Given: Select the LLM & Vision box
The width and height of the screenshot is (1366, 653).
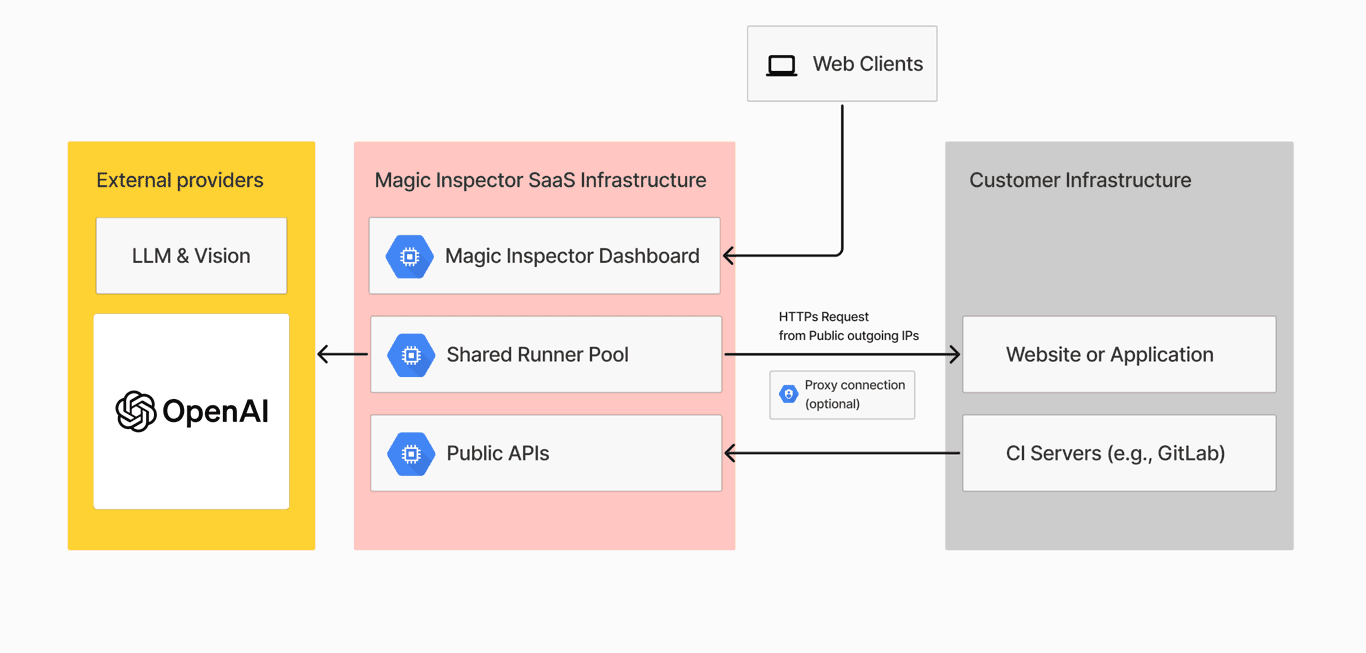Looking at the screenshot, I should point(191,256).
